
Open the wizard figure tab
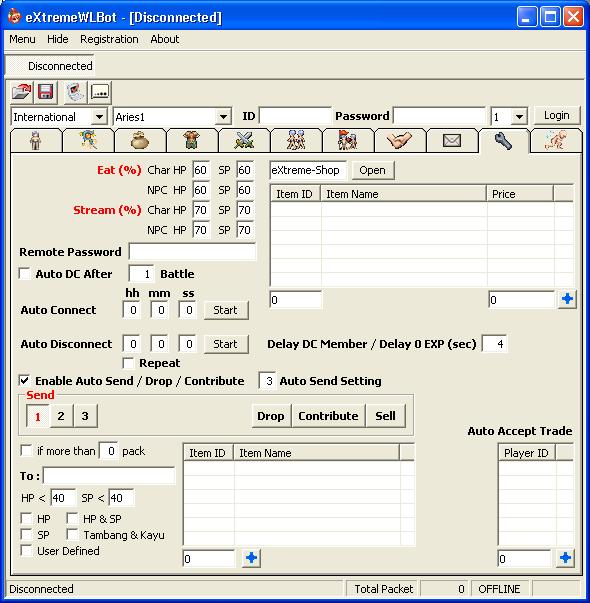(88, 141)
